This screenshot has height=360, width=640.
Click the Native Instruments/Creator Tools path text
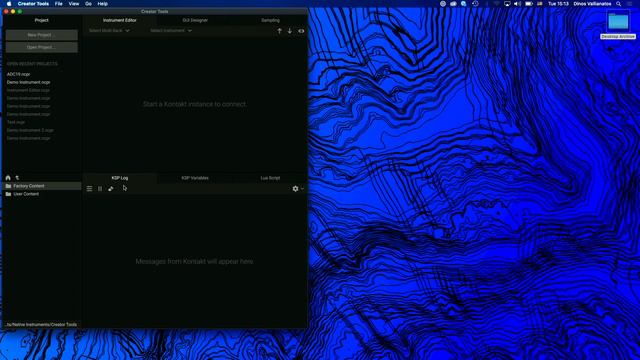[x=42, y=324]
